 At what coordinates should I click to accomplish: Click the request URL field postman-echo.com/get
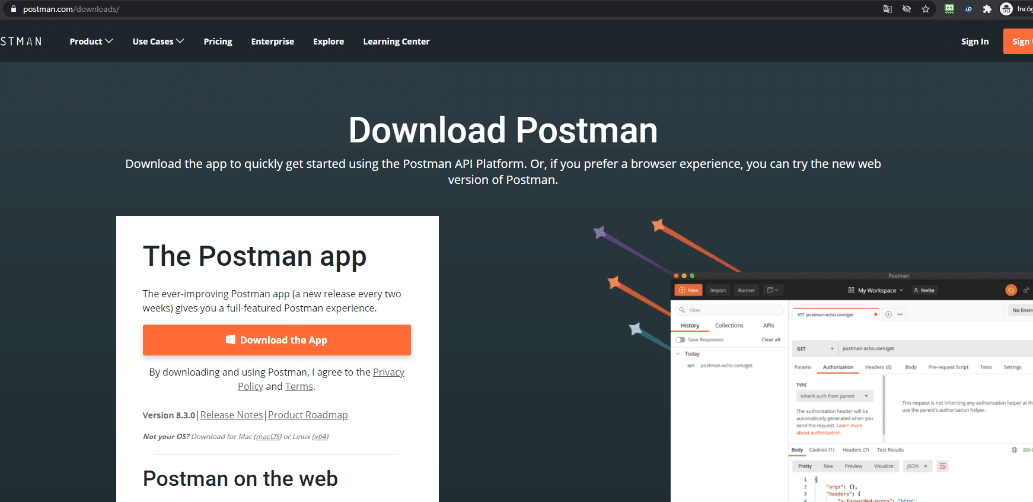coord(937,348)
